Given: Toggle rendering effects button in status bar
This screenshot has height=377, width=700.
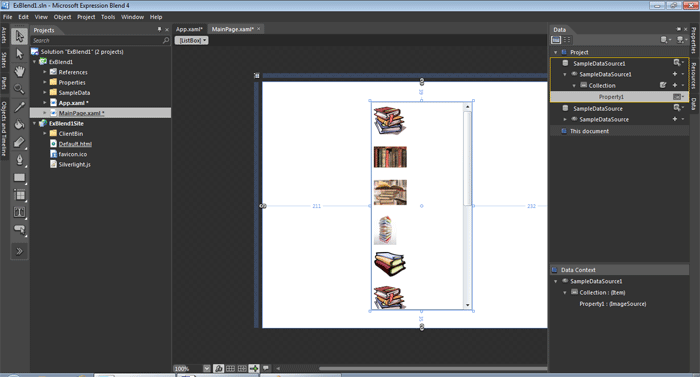Looking at the screenshot, I should (x=218, y=369).
